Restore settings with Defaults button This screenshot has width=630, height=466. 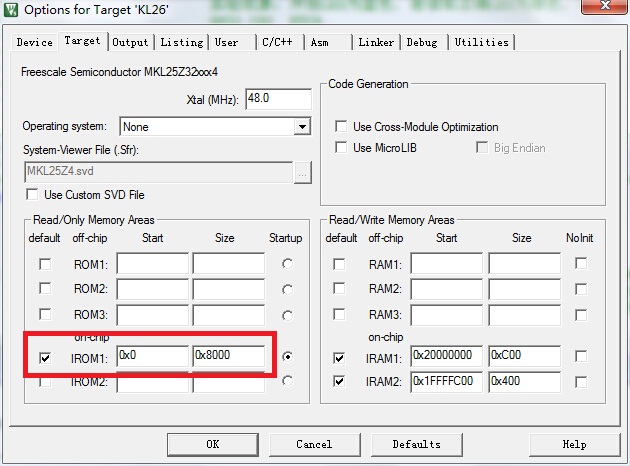pyautogui.click(x=417, y=444)
